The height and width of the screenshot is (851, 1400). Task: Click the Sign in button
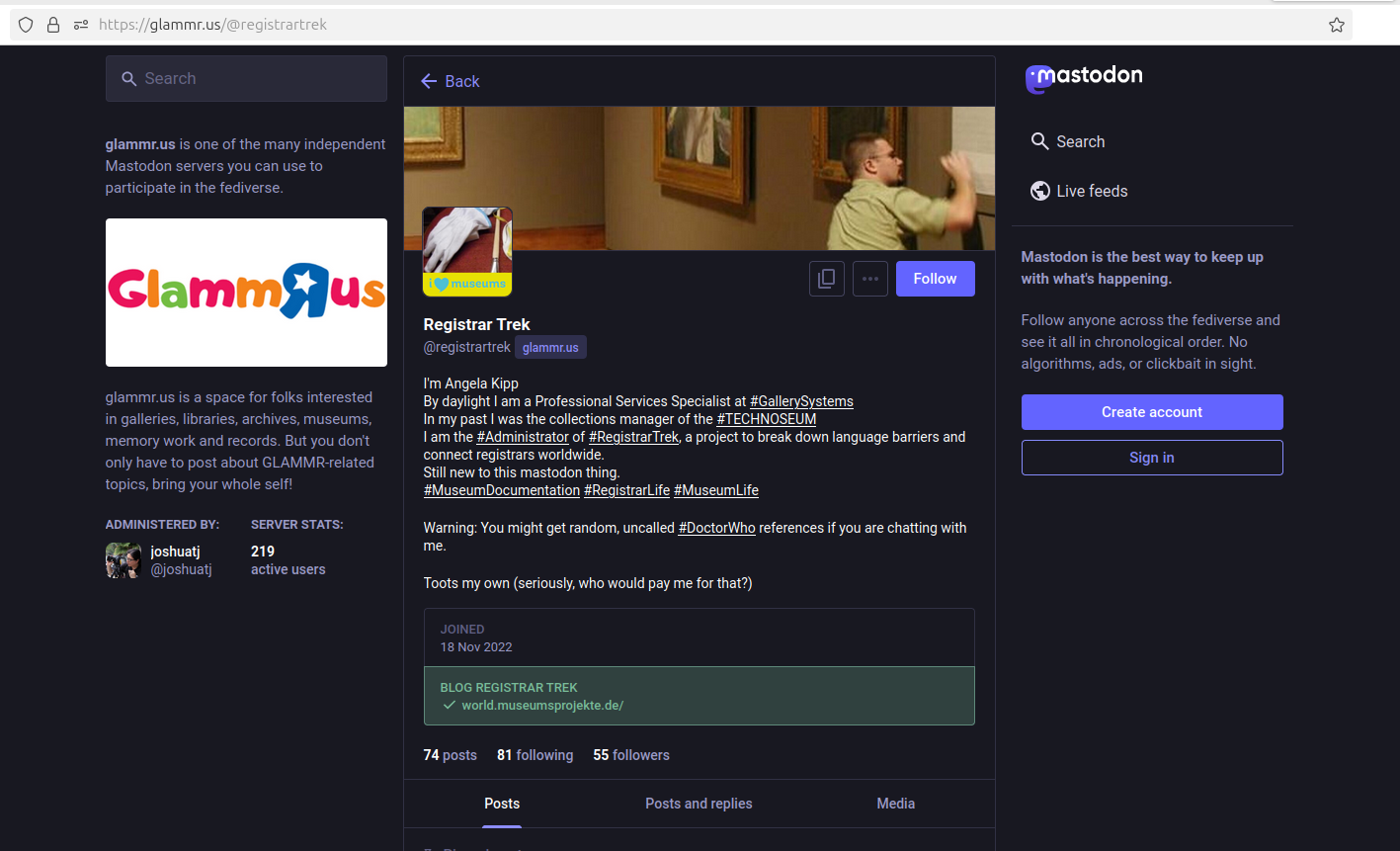tap(1151, 458)
